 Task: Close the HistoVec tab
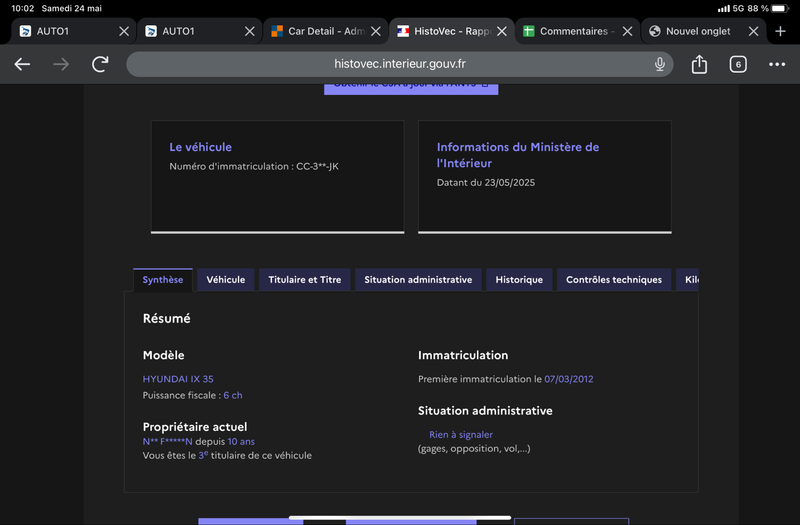tap(502, 31)
